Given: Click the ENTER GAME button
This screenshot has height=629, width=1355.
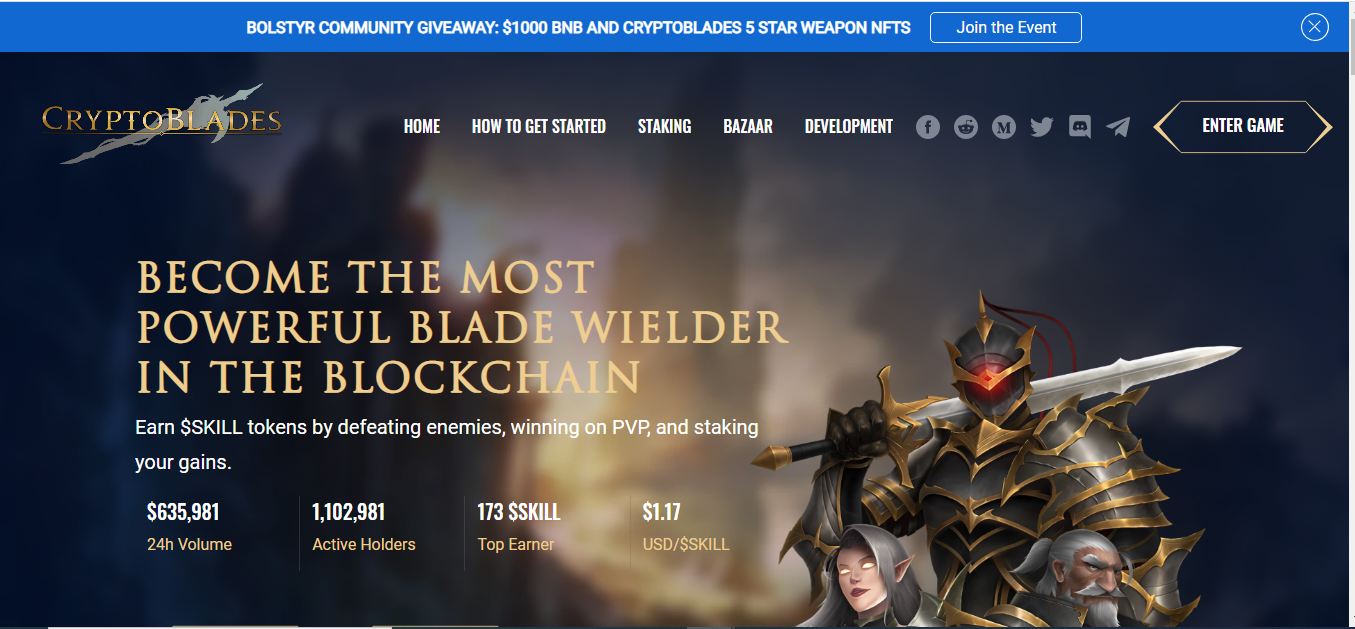Looking at the screenshot, I should coord(1243,126).
